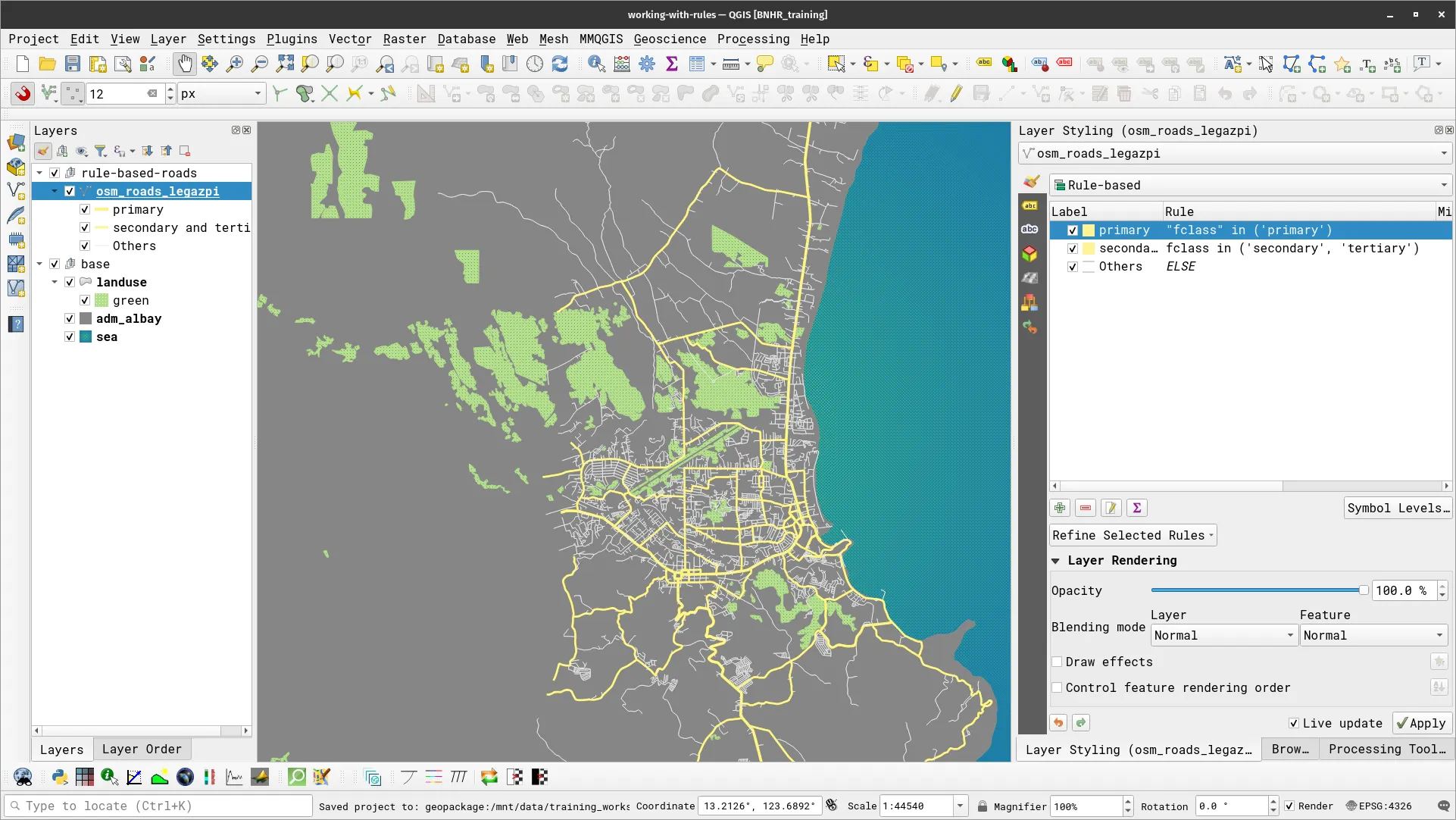Click the Save Project icon
This screenshot has width=1456, height=820.
(x=72, y=64)
